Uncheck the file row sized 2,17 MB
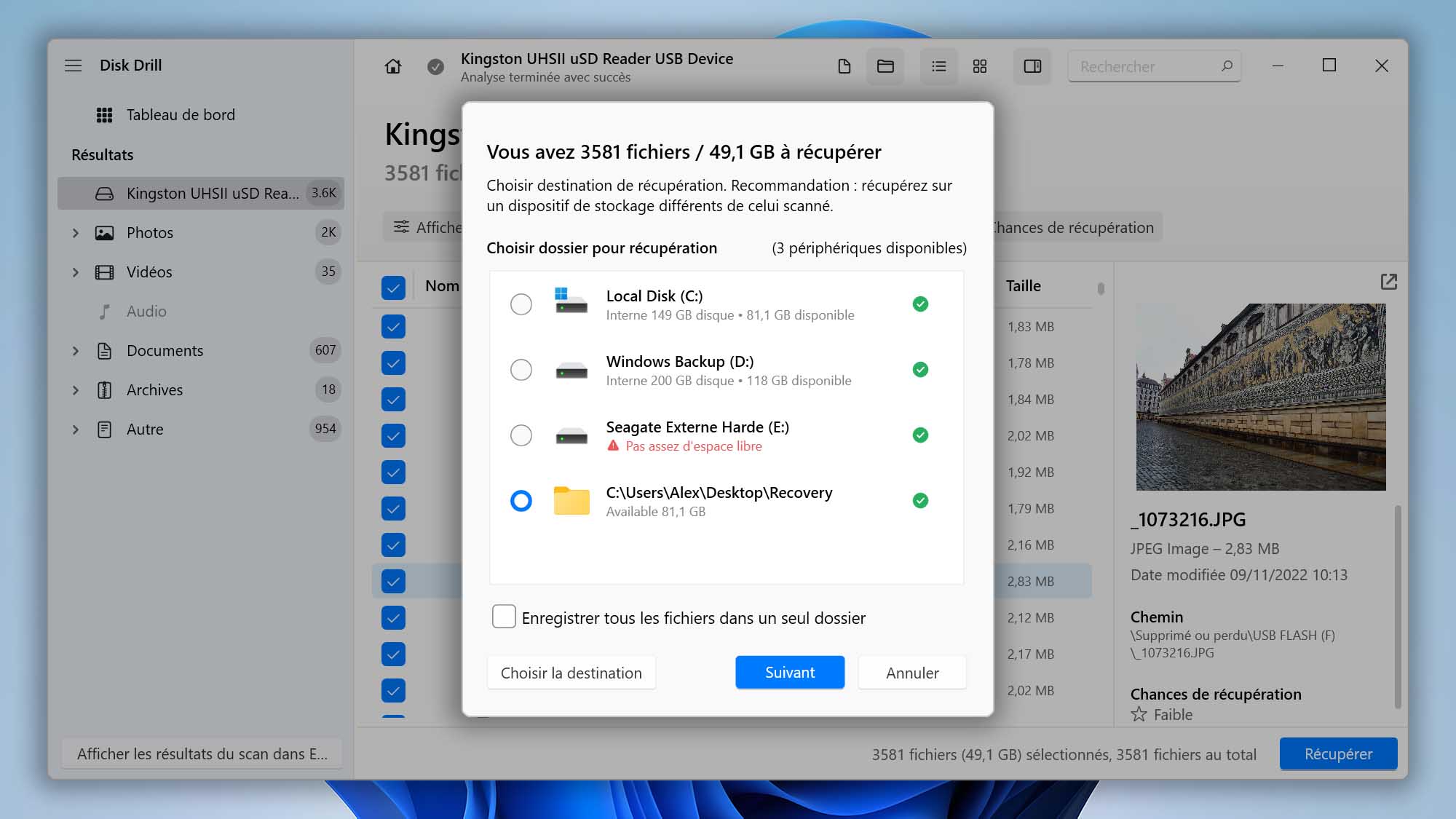1456x819 pixels. point(393,654)
